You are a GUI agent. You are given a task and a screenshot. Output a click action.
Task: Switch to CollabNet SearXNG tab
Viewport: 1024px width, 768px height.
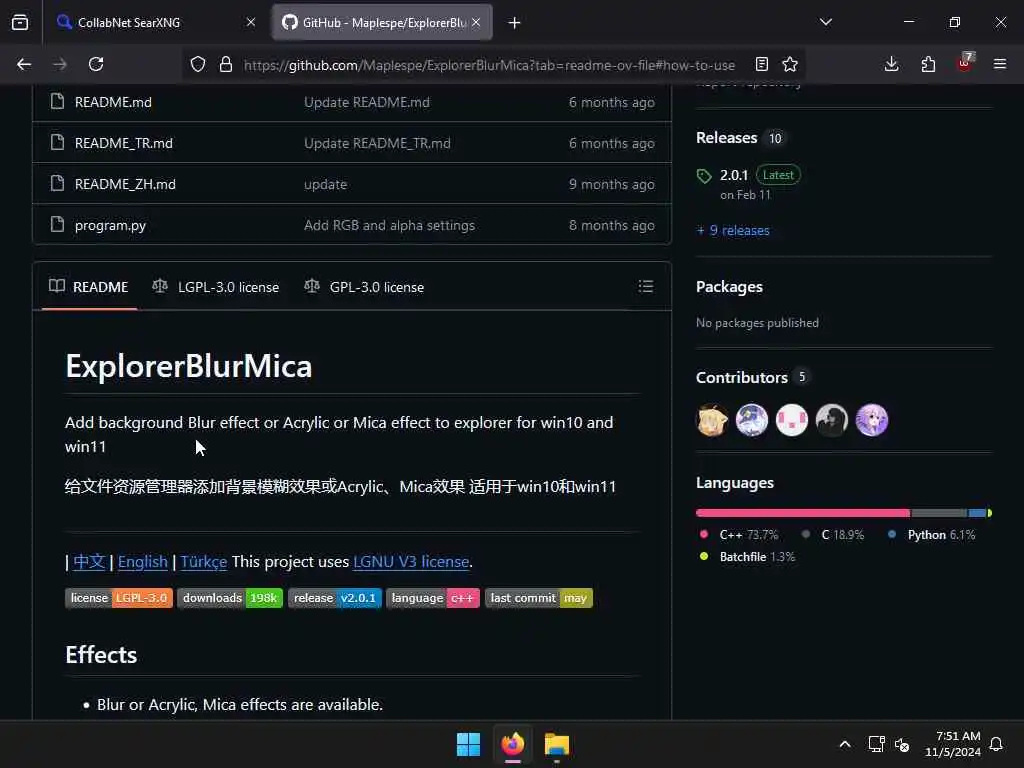tap(155, 22)
